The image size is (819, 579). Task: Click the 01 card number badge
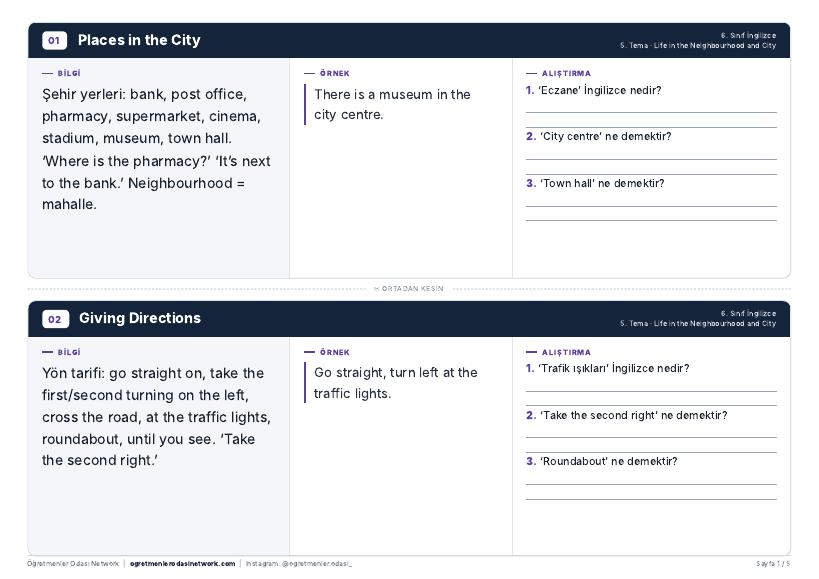54,40
